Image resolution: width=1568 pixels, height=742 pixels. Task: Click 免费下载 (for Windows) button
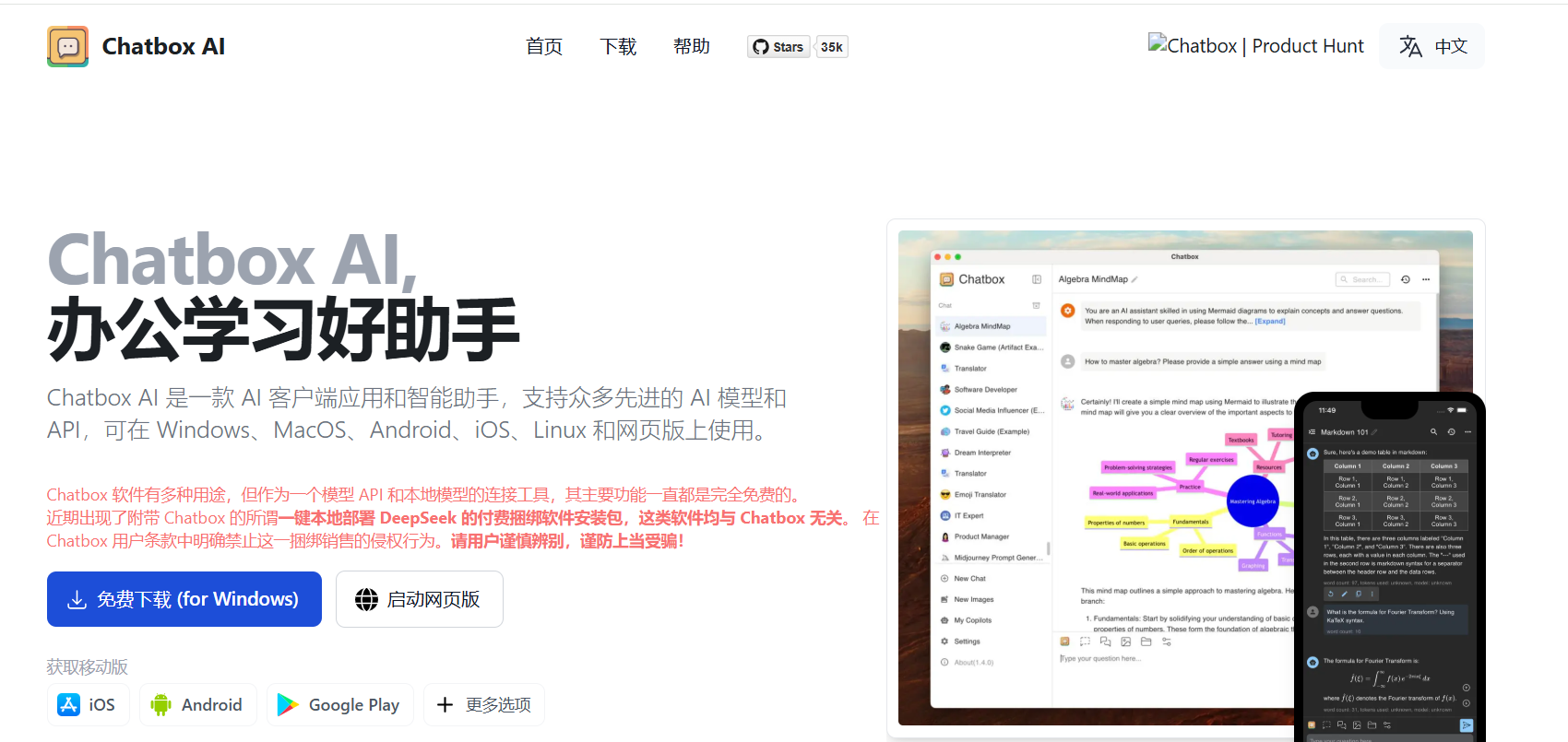click(x=184, y=599)
